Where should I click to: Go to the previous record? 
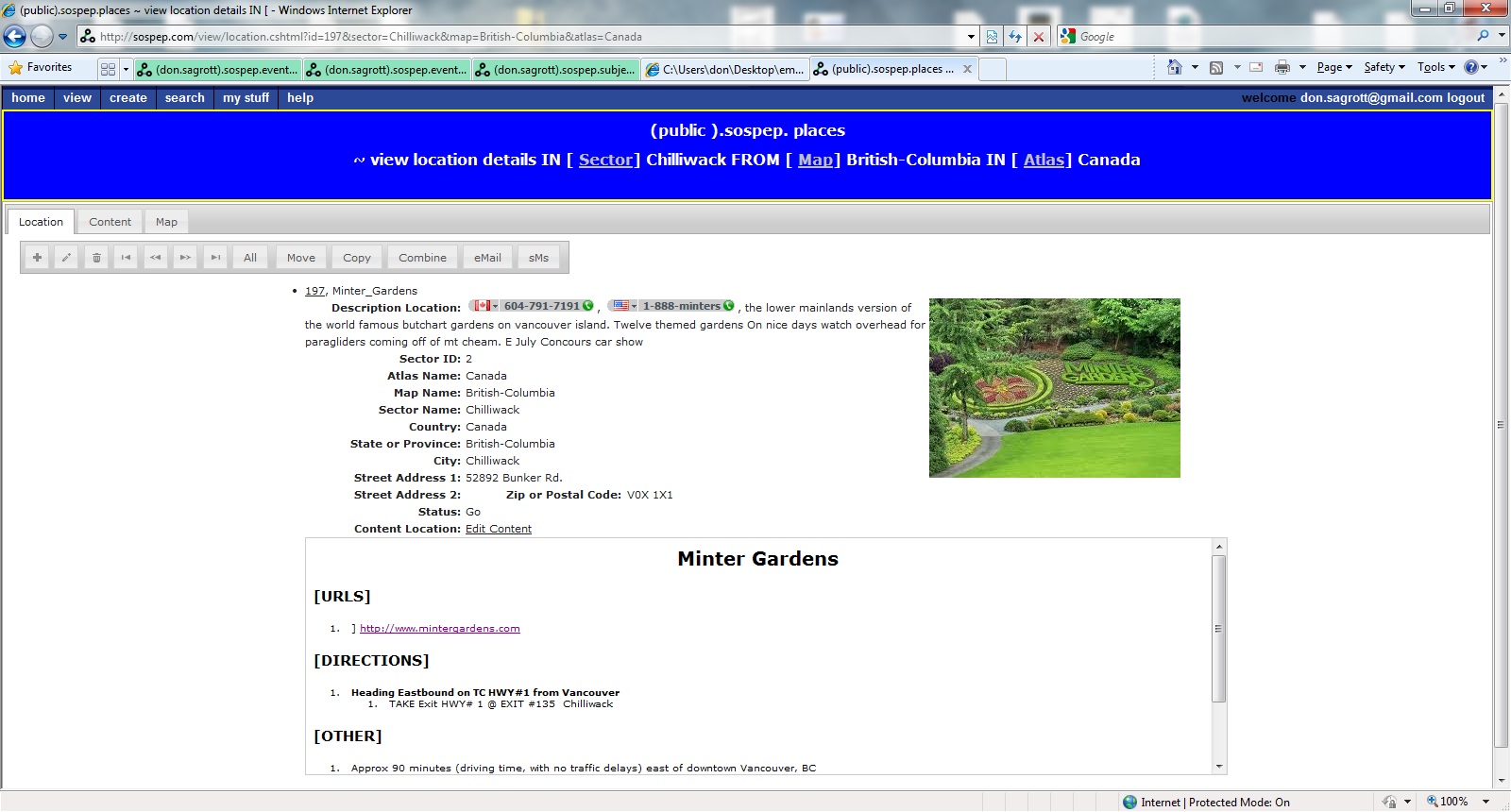click(x=156, y=258)
